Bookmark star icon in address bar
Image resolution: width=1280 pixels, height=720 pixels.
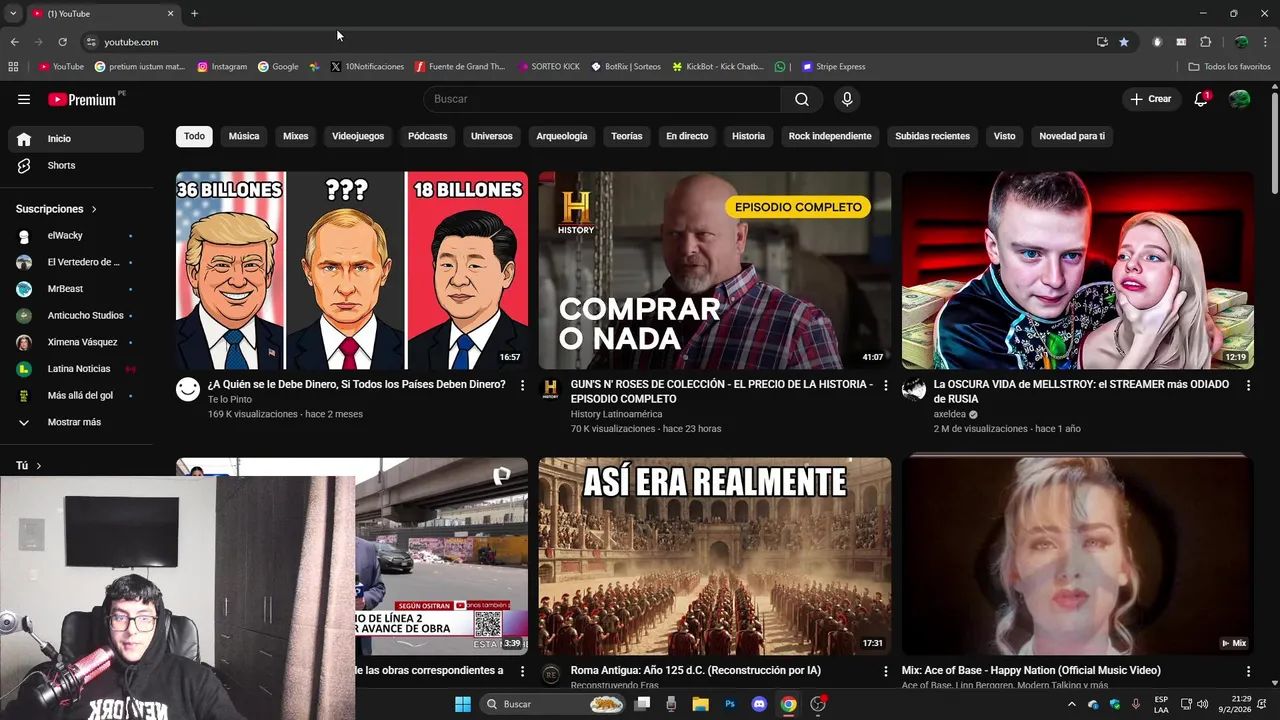pyautogui.click(x=1124, y=42)
